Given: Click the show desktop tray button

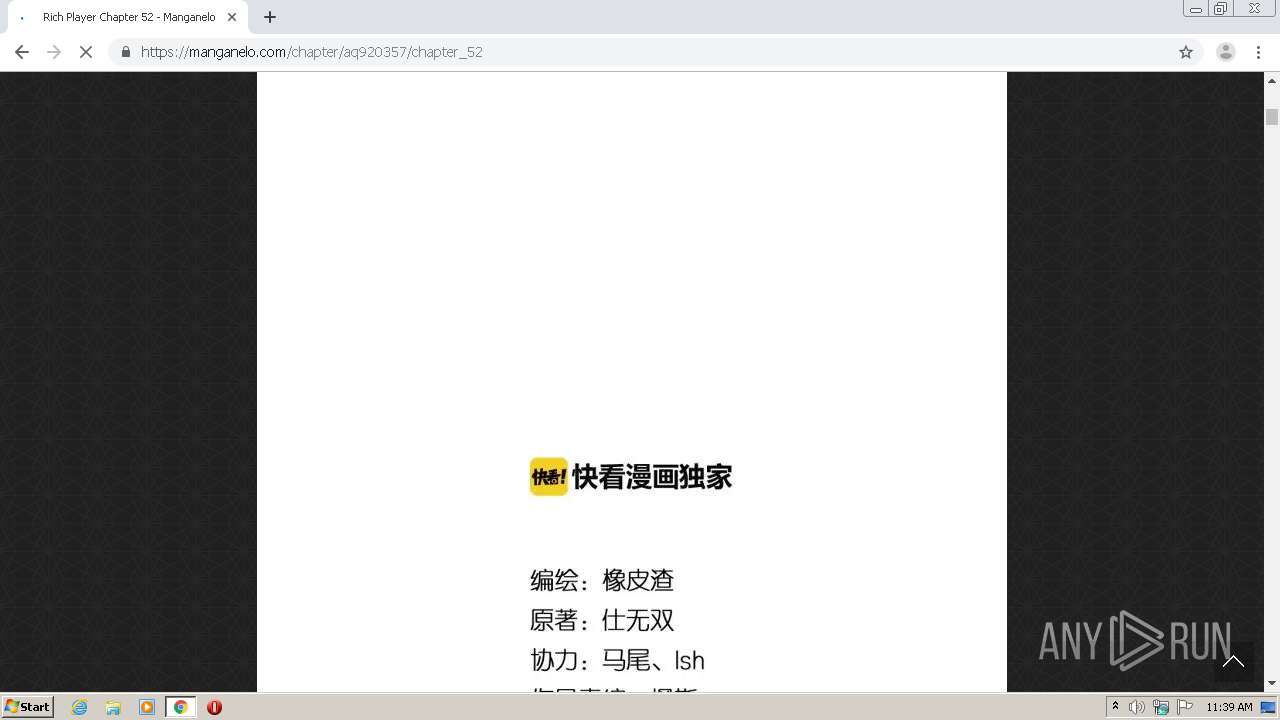Looking at the screenshot, I should (x=1269, y=707).
